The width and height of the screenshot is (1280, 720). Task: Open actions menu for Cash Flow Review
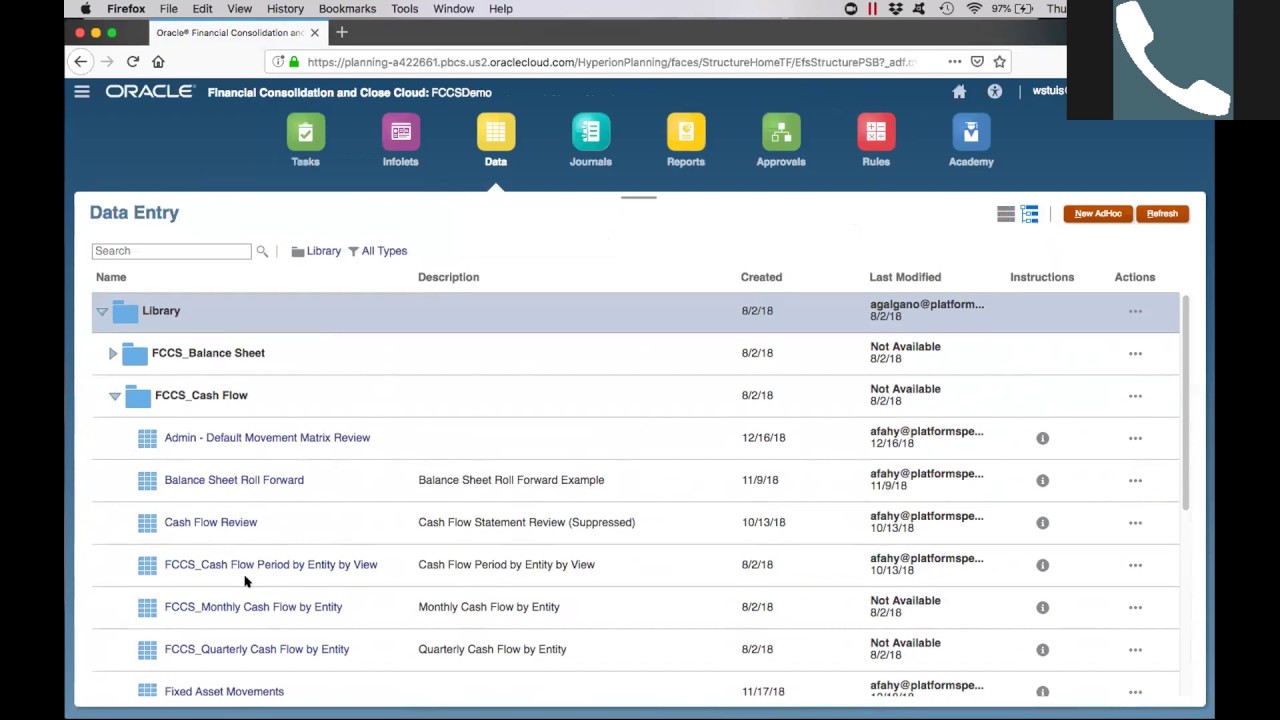click(x=1135, y=523)
